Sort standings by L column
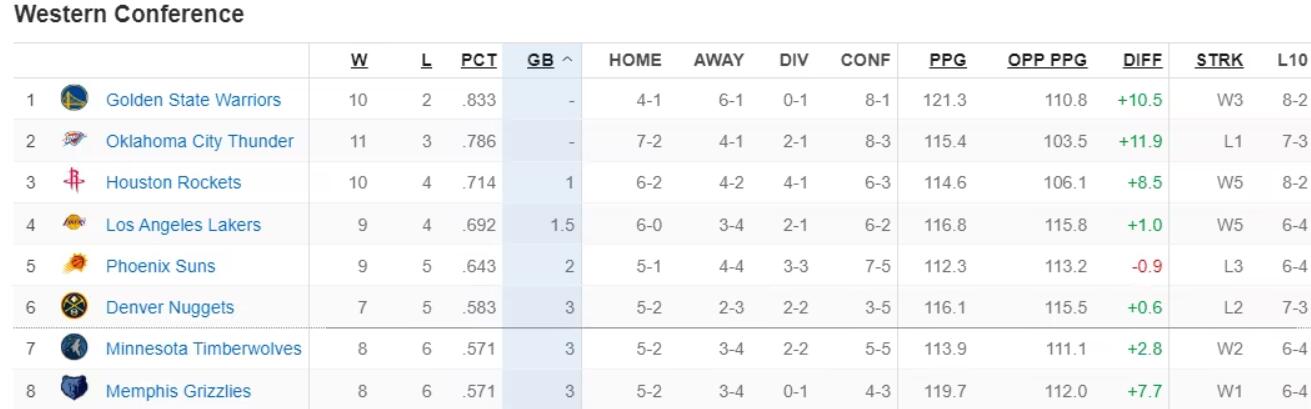This screenshot has width=1311, height=409. click(x=426, y=60)
